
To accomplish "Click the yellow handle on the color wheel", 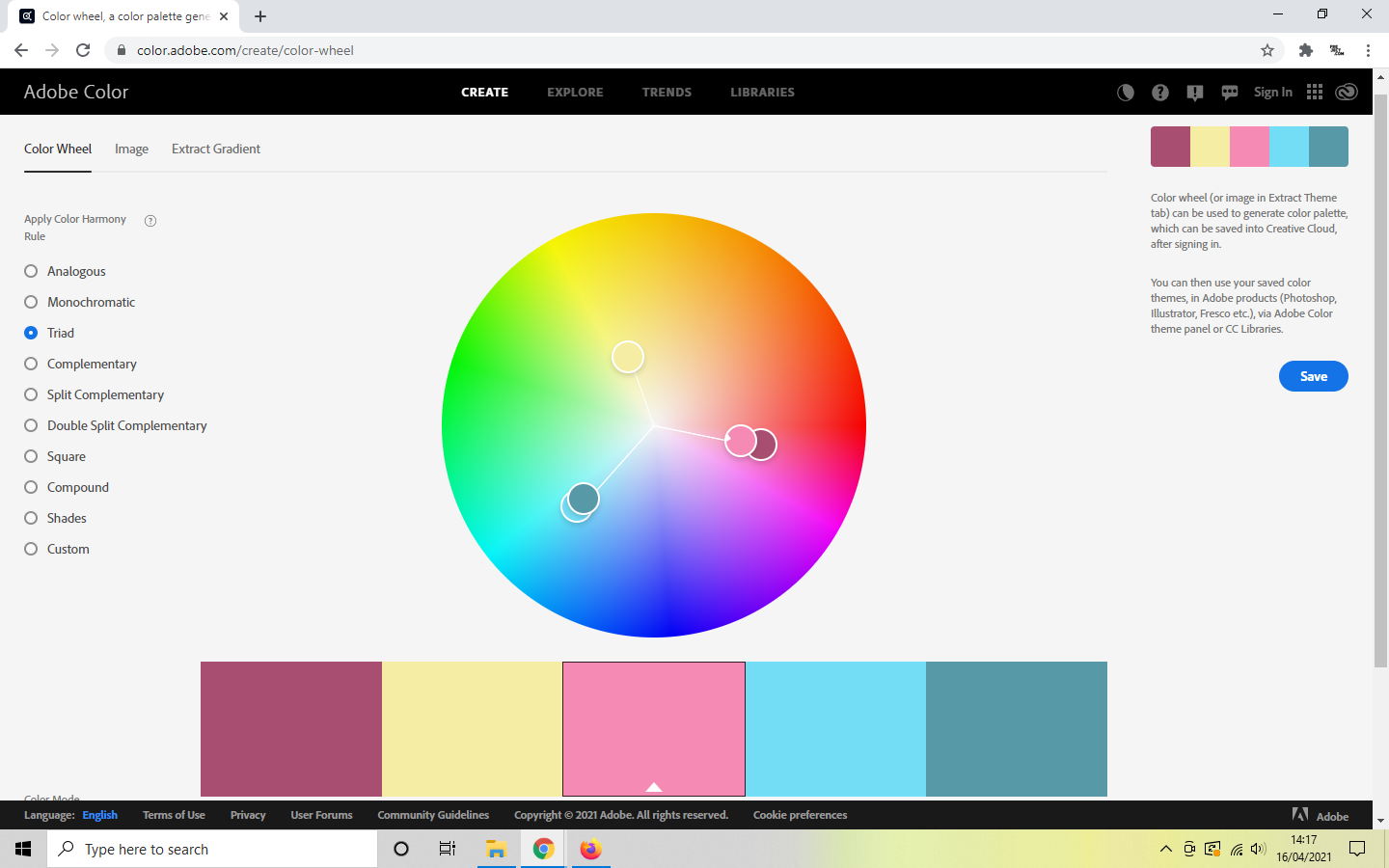I will (628, 357).
